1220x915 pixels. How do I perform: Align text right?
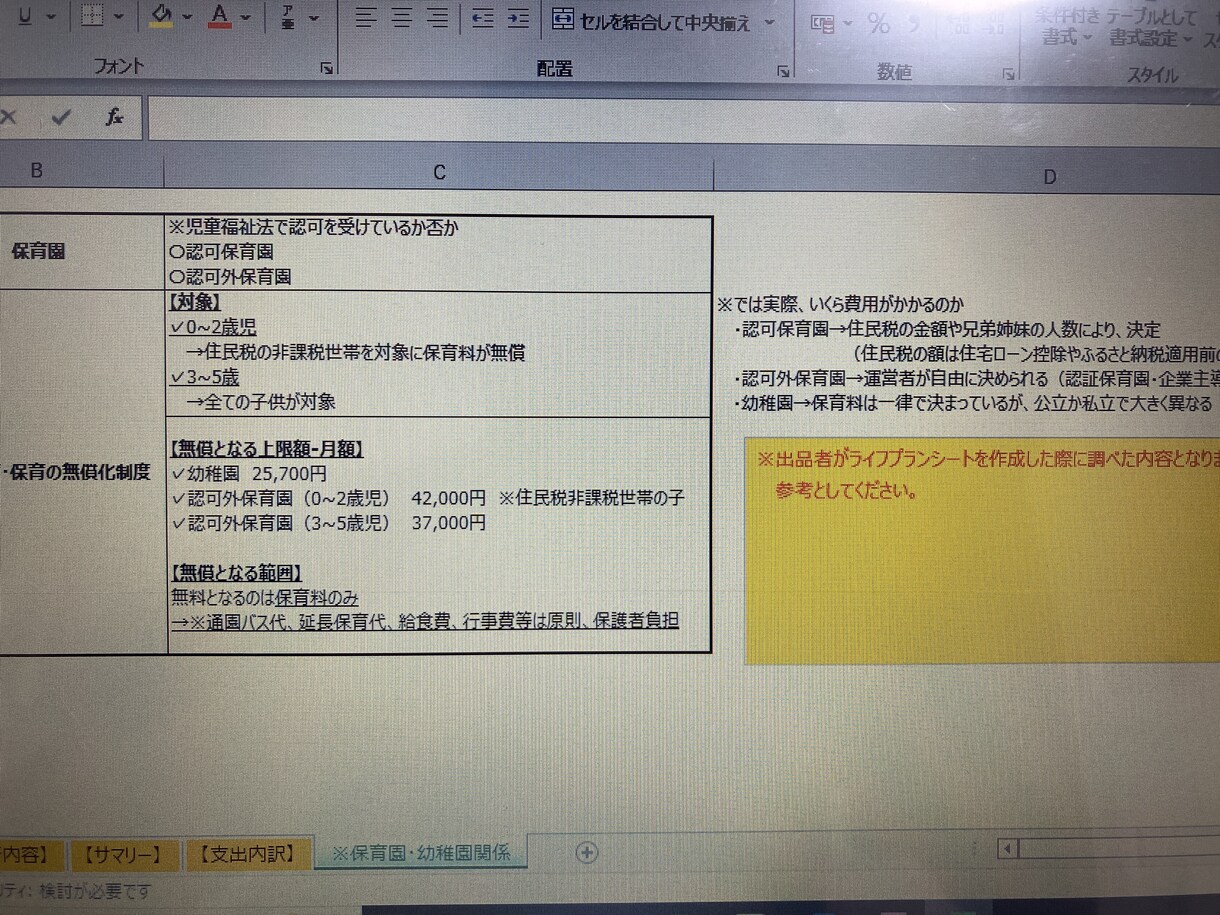(x=437, y=18)
